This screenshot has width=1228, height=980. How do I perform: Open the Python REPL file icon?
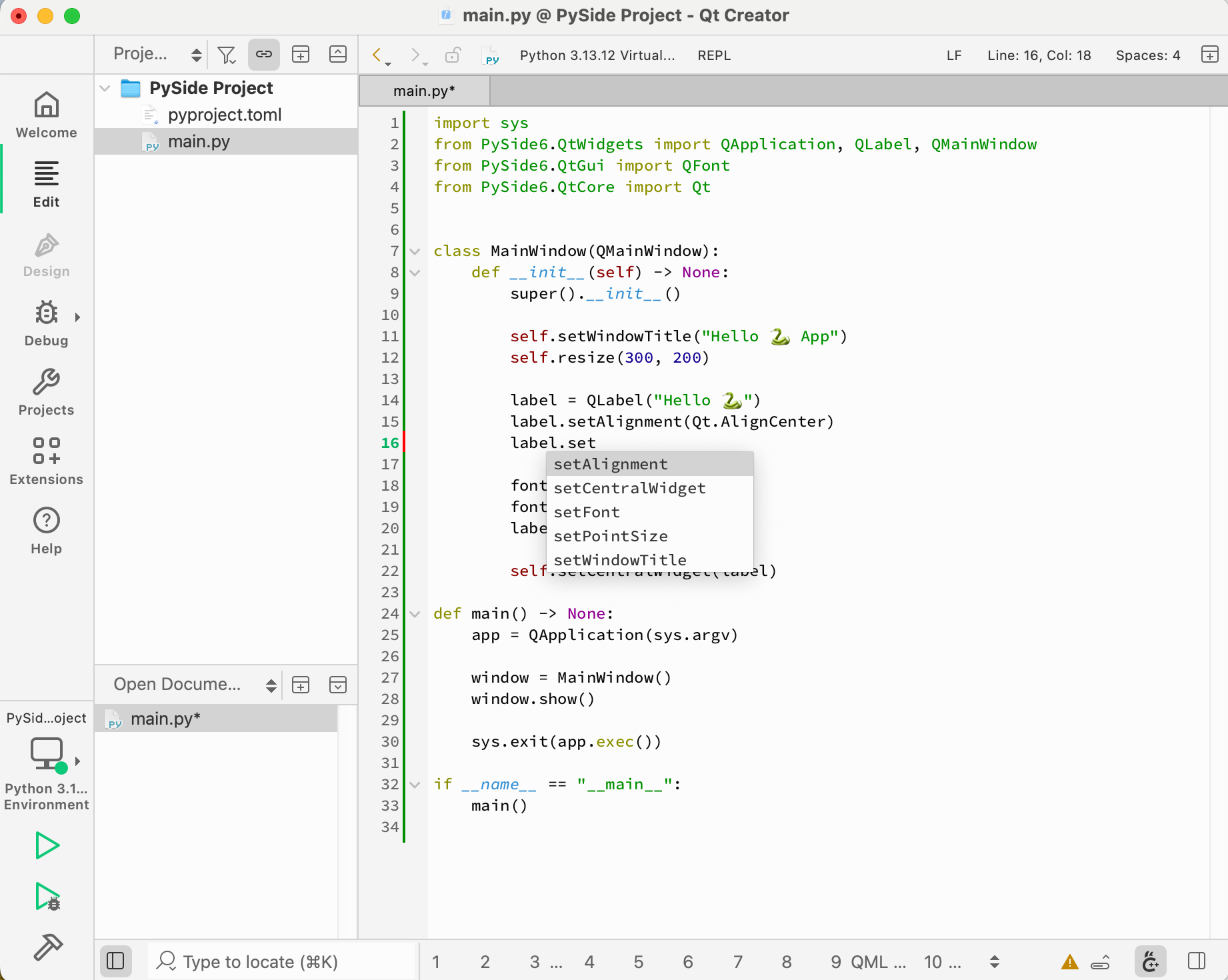pos(491,55)
